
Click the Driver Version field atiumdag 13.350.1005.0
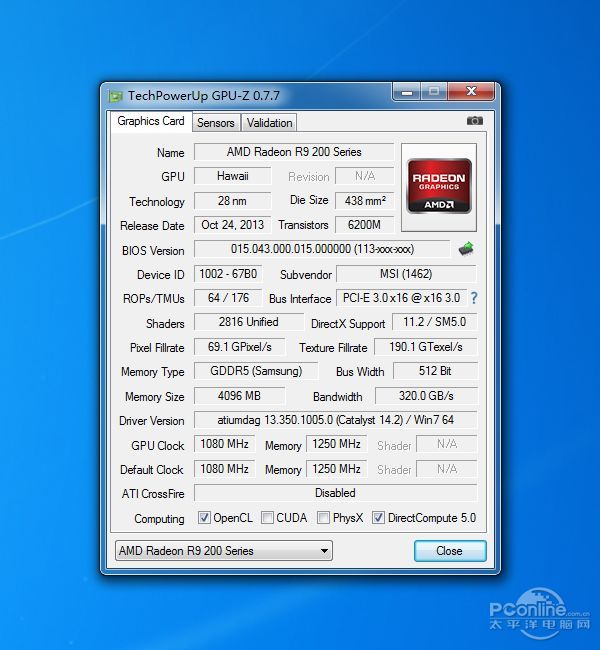coord(335,420)
